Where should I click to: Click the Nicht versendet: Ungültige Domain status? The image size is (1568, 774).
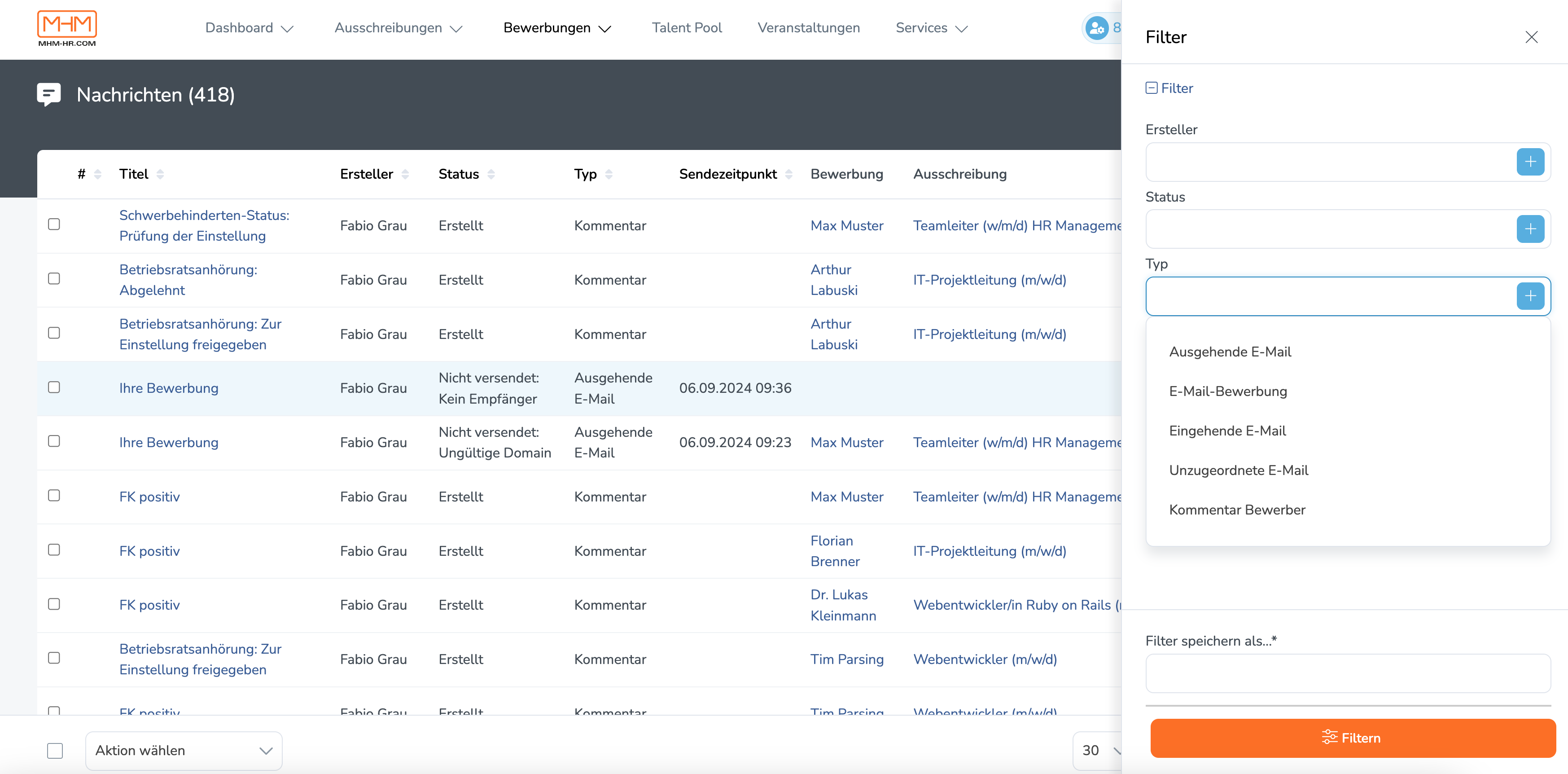494,442
